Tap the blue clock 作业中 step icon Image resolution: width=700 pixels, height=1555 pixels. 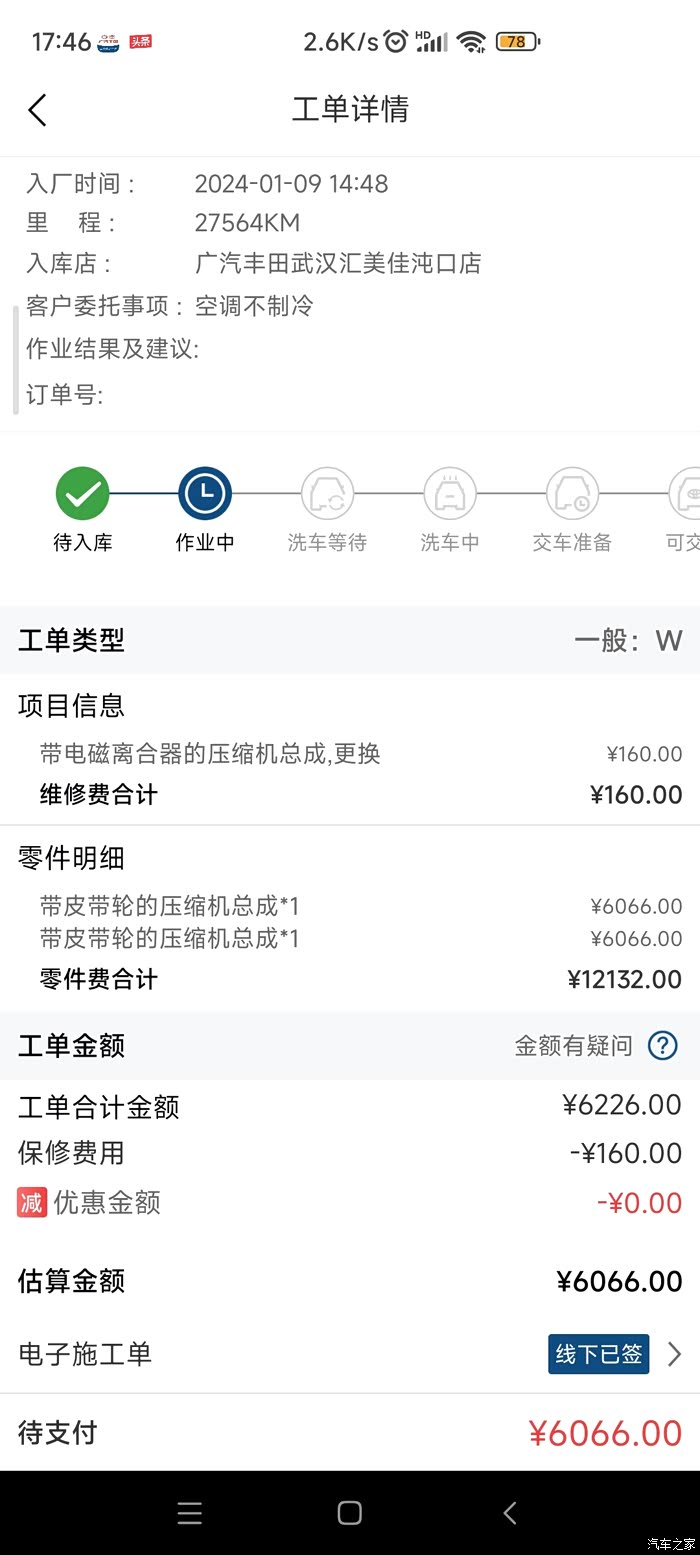pos(205,493)
